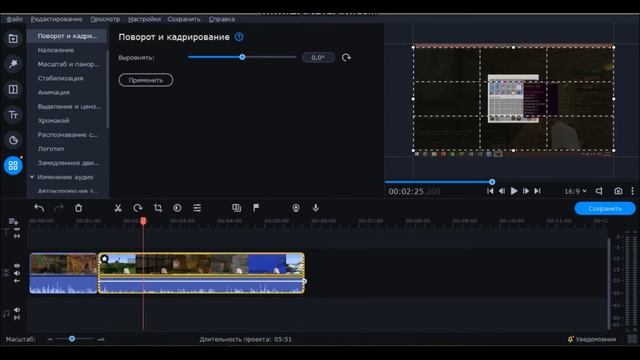The width and height of the screenshot is (640, 360).
Task: Mute the music track speaker icon
Action: [x=17, y=310]
